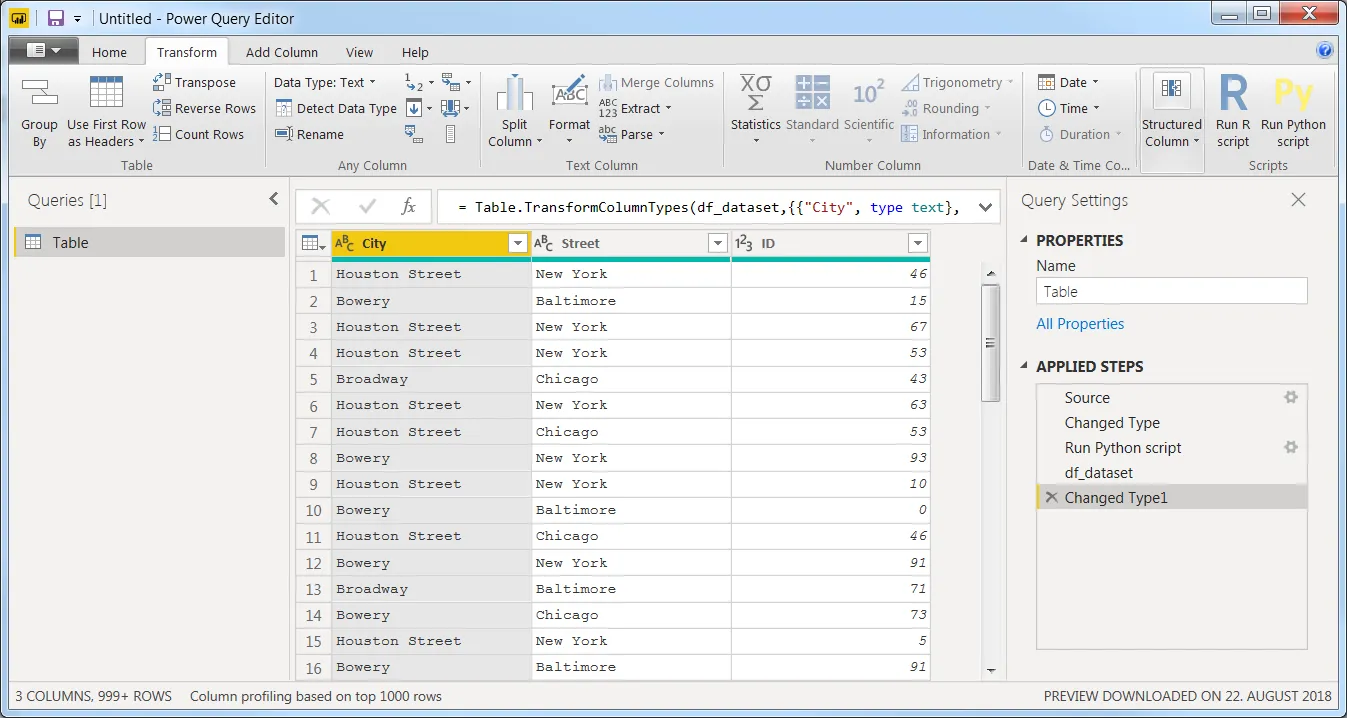This screenshot has width=1347, height=718.
Task: Click the City column ABC type icon
Action: click(x=344, y=243)
